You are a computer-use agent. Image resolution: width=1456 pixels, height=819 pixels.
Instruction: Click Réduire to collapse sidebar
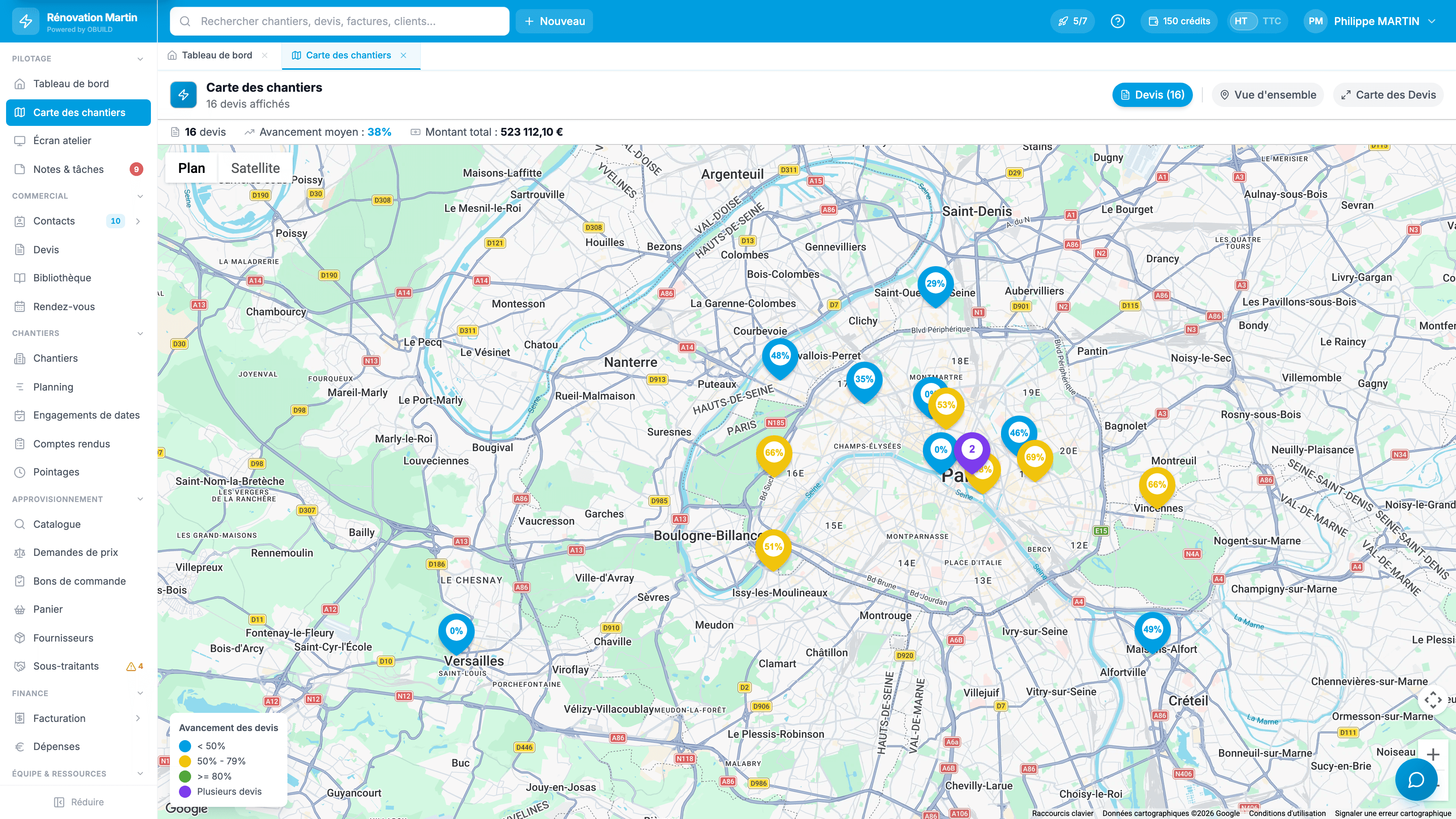(78, 802)
